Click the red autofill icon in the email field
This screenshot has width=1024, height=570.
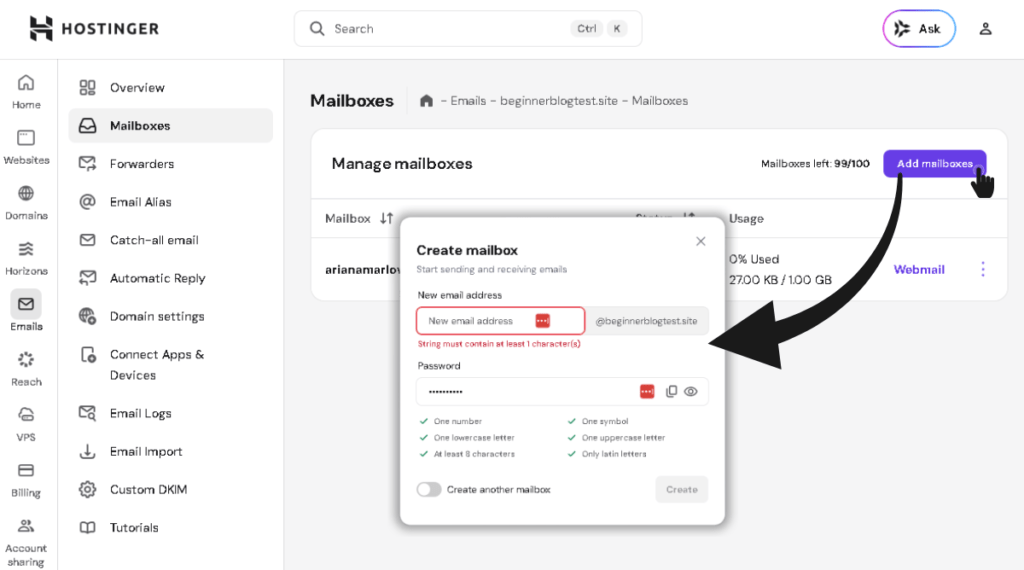(543, 321)
